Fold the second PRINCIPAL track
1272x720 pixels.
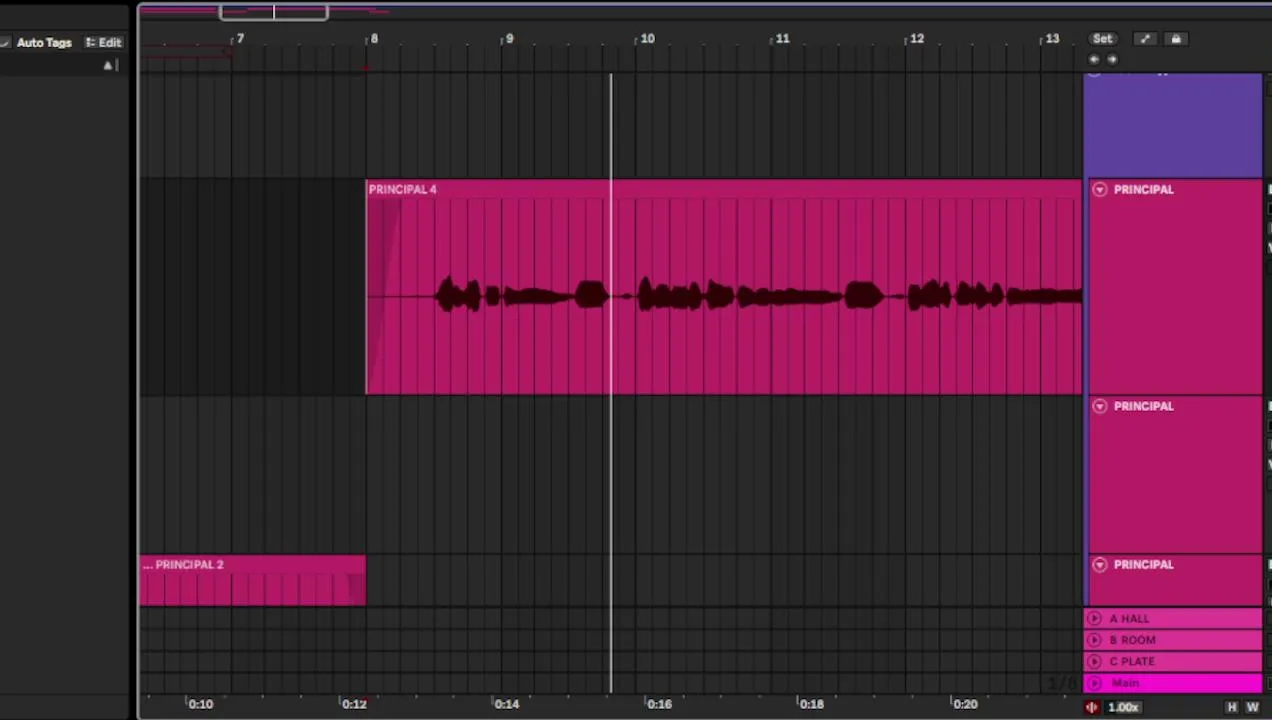1100,406
